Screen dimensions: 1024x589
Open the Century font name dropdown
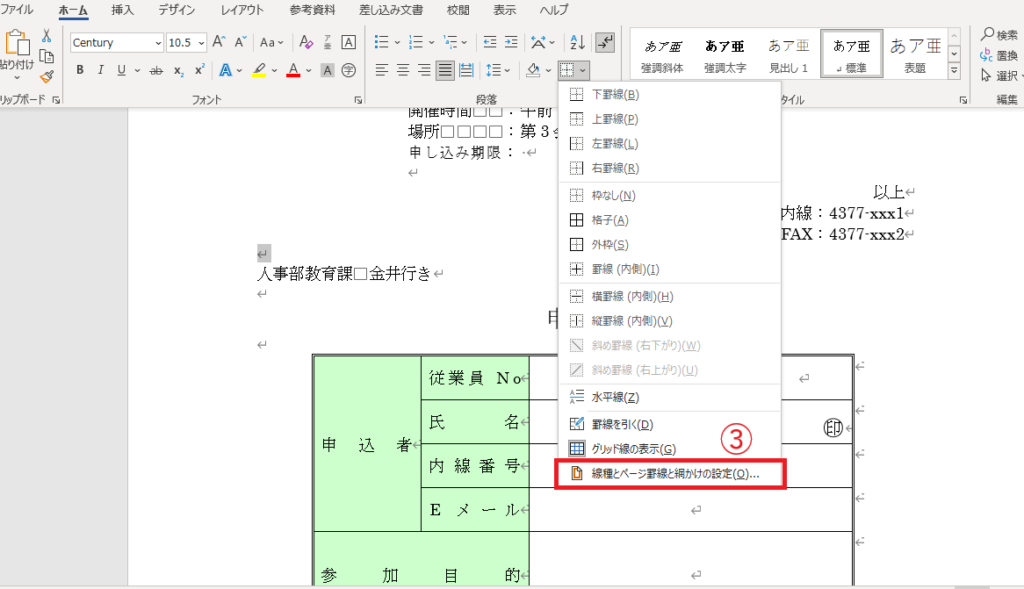click(158, 43)
